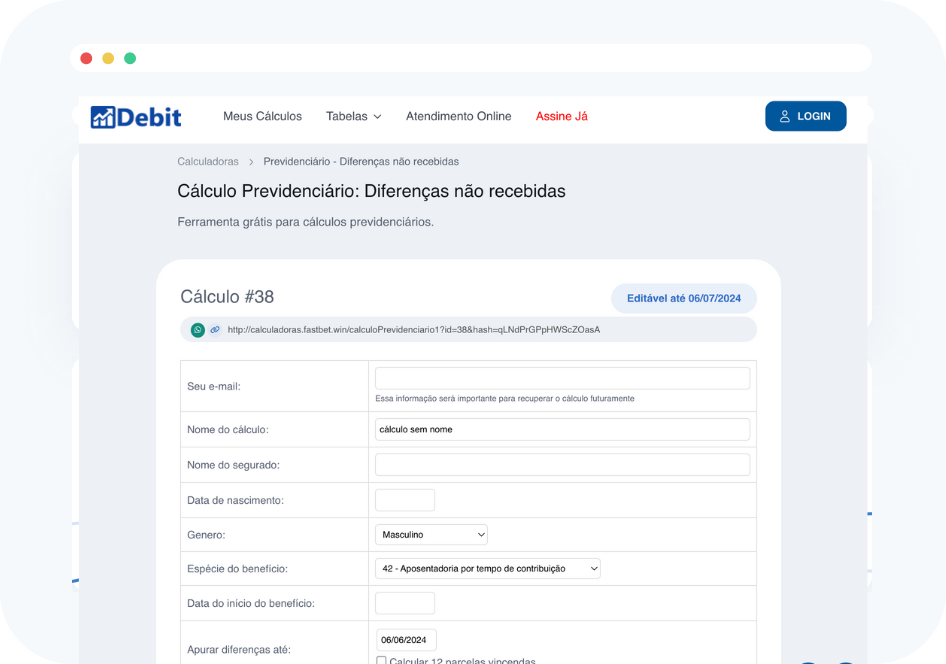Select the Nome do segurado input box
946x664 pixels.
pyautogui.click(x=562, y=464)
